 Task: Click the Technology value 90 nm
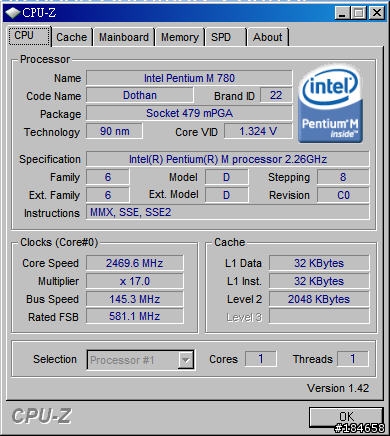(114, 131)
